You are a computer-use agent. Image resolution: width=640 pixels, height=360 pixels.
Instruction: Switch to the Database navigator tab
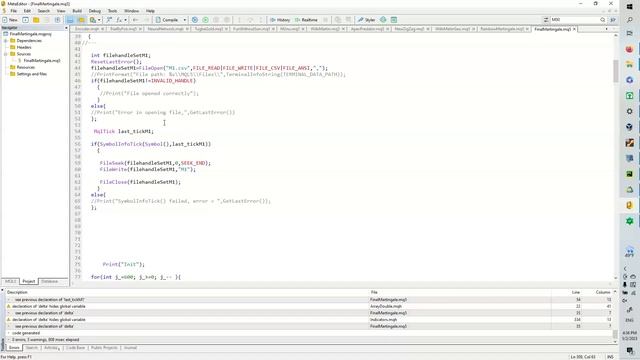tap(49, 281)
